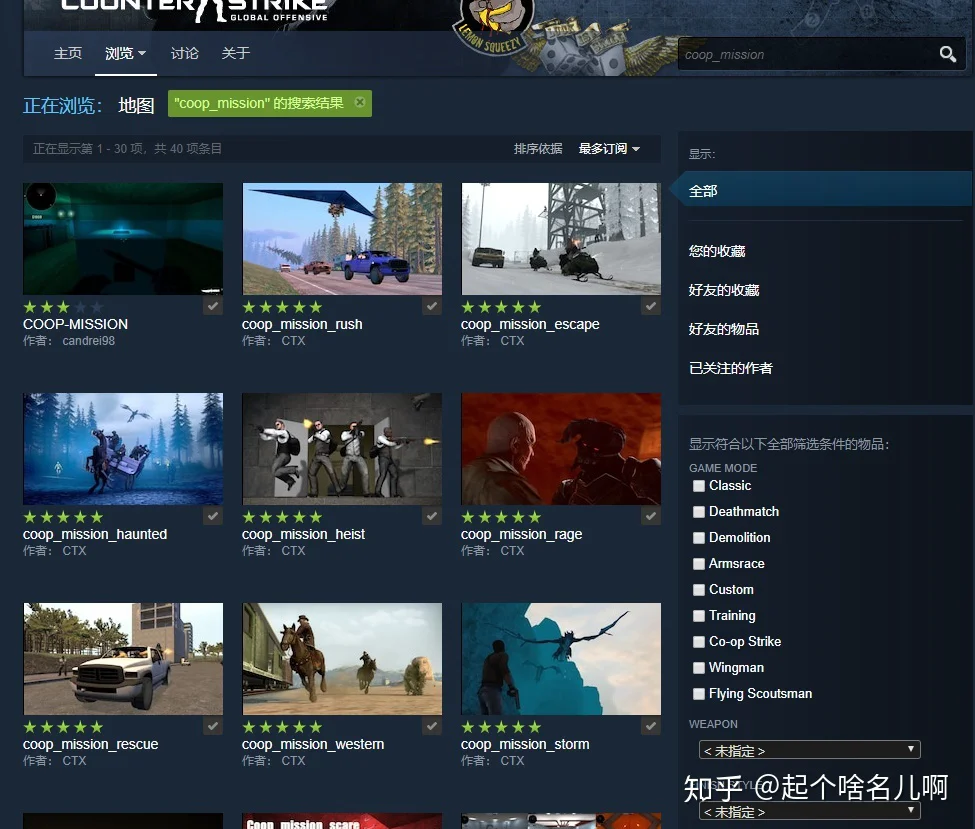975x829 pixels.
Task: Show 好友的物品 friends' items
Action: pos(724,330)
